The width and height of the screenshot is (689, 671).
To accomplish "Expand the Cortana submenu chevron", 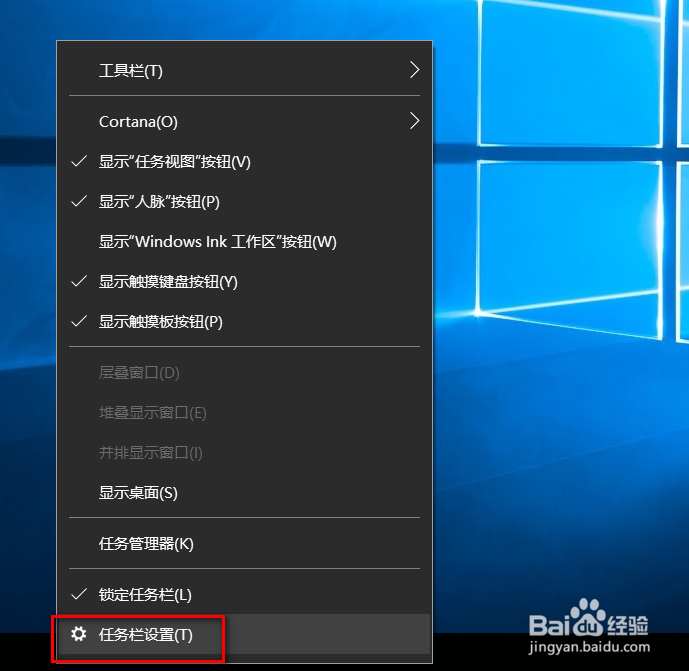I will click(x=414, y=121).
